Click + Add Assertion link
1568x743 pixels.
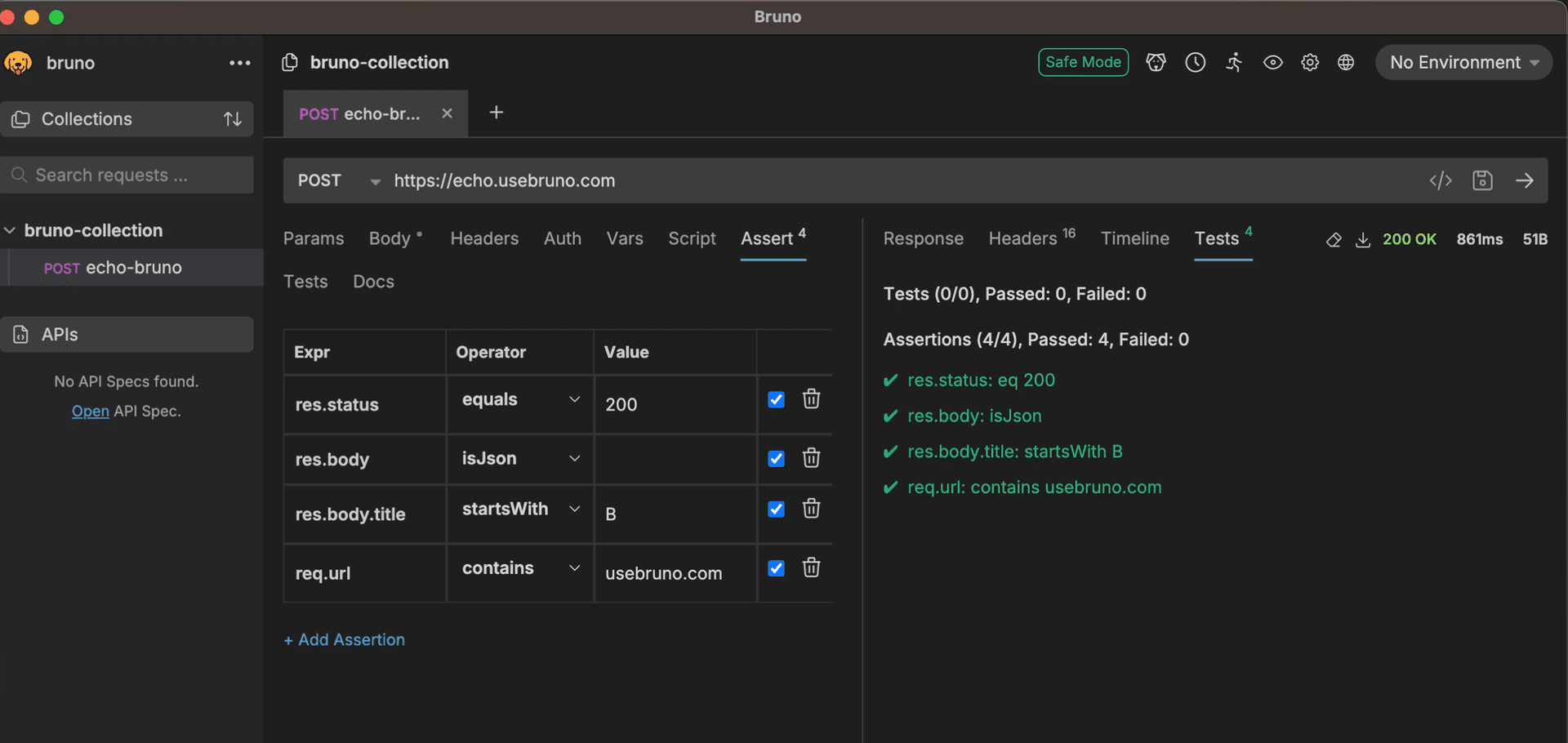point(344,640)
